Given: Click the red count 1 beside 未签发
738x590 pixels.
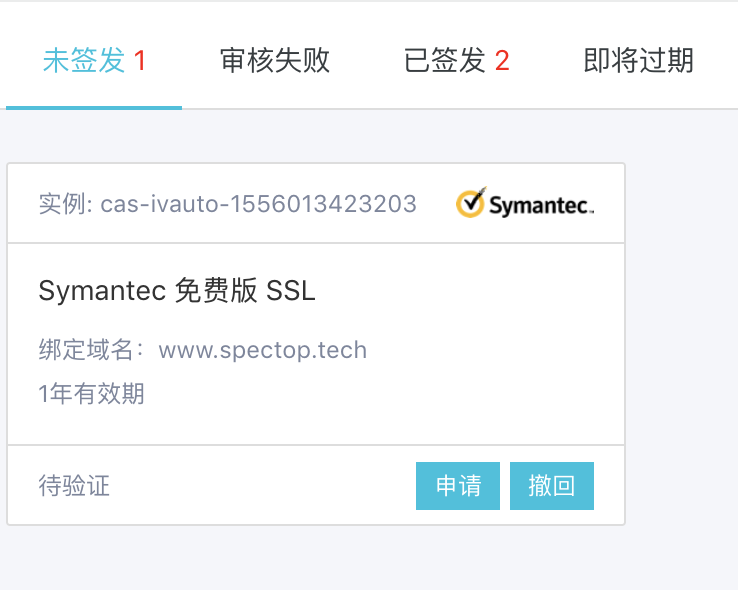Looking at the screenshot, I should click(x=140, y=61).
